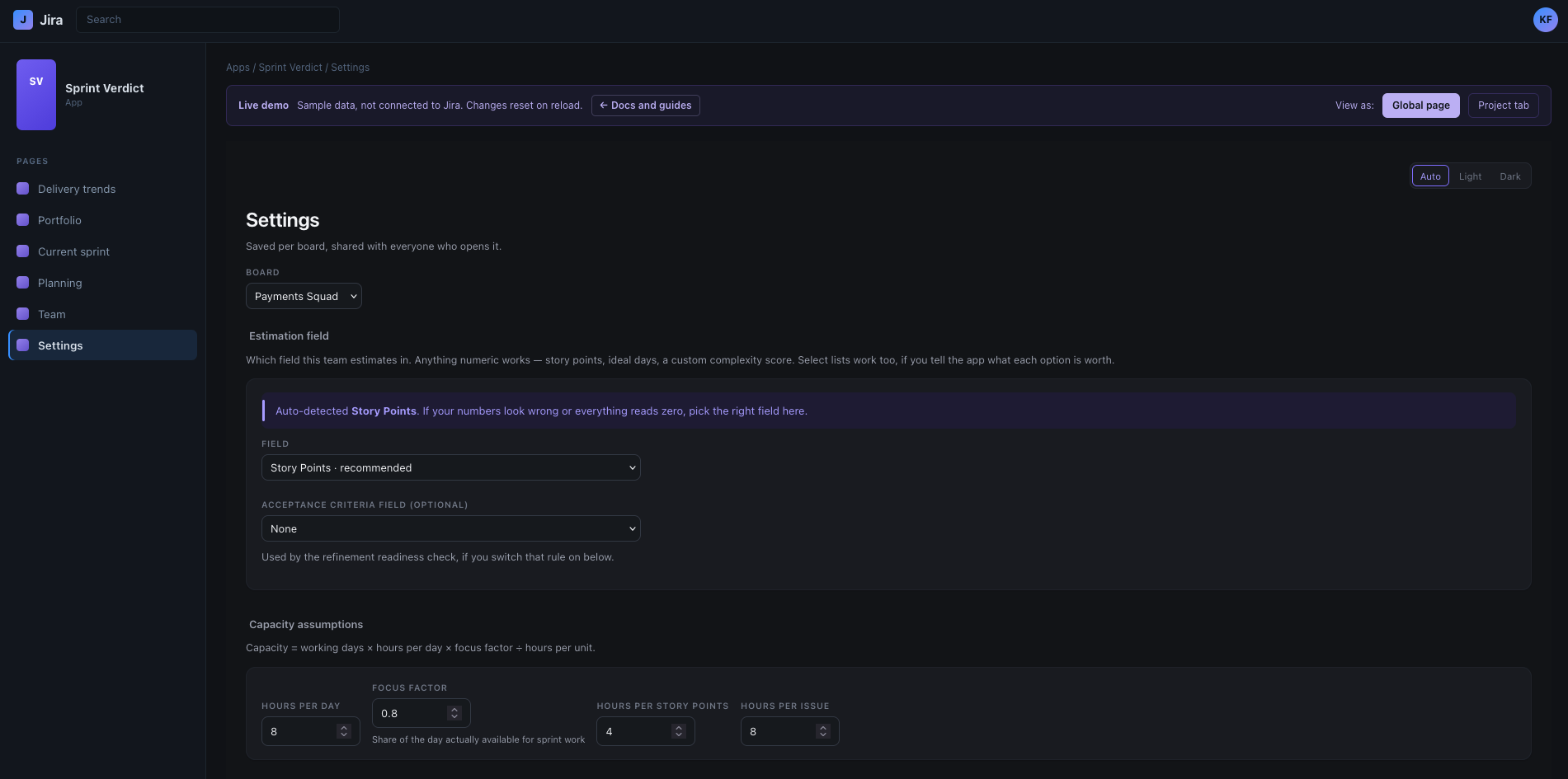
Task: Open the Acceptance criteria field dropdown
Action: tap(451, 528)
